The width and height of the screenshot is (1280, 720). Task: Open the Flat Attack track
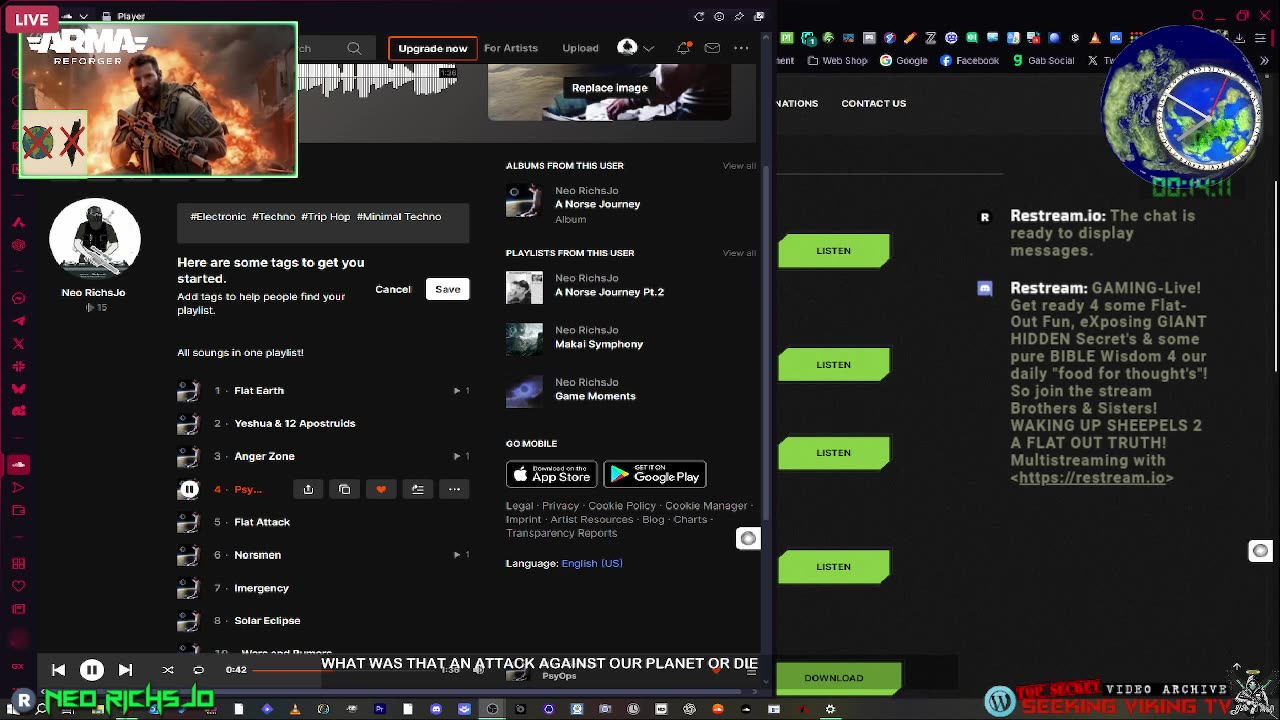(x=262, y=522)
